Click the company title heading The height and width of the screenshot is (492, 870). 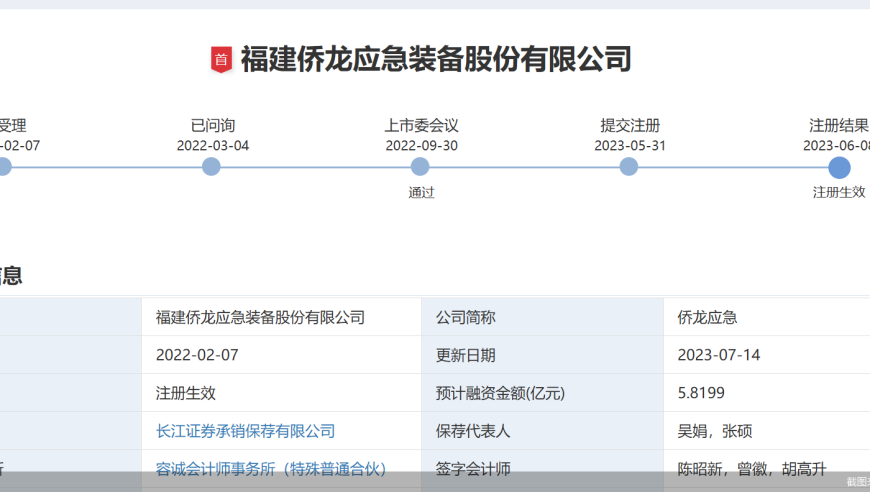[436, 59]
